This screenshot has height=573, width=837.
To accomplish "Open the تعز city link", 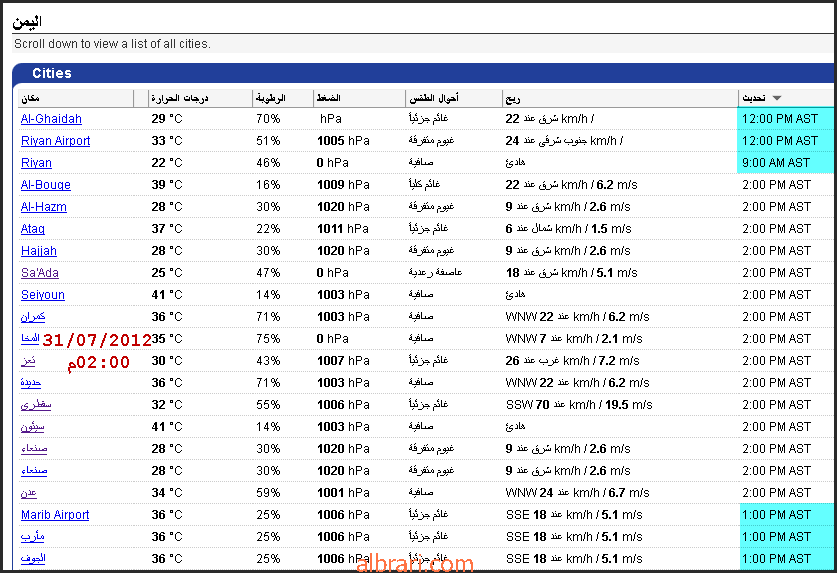I will (28, 360).
